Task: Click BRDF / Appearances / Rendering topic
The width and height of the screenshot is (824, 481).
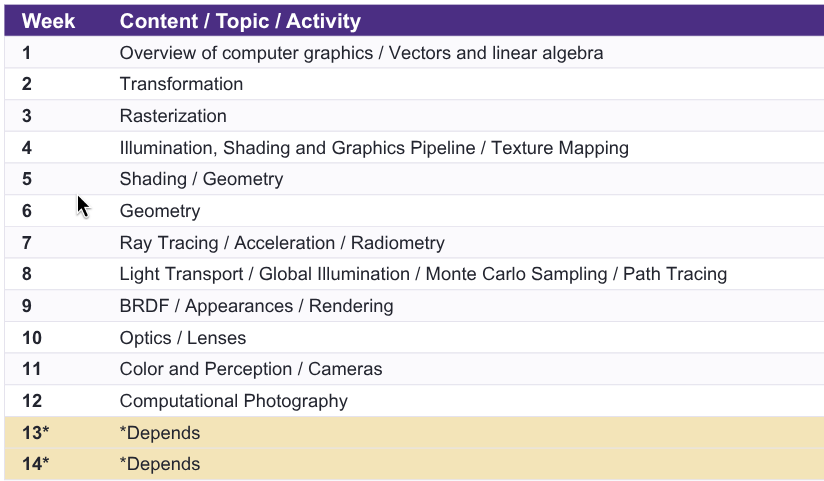Action: click(256, 306)
